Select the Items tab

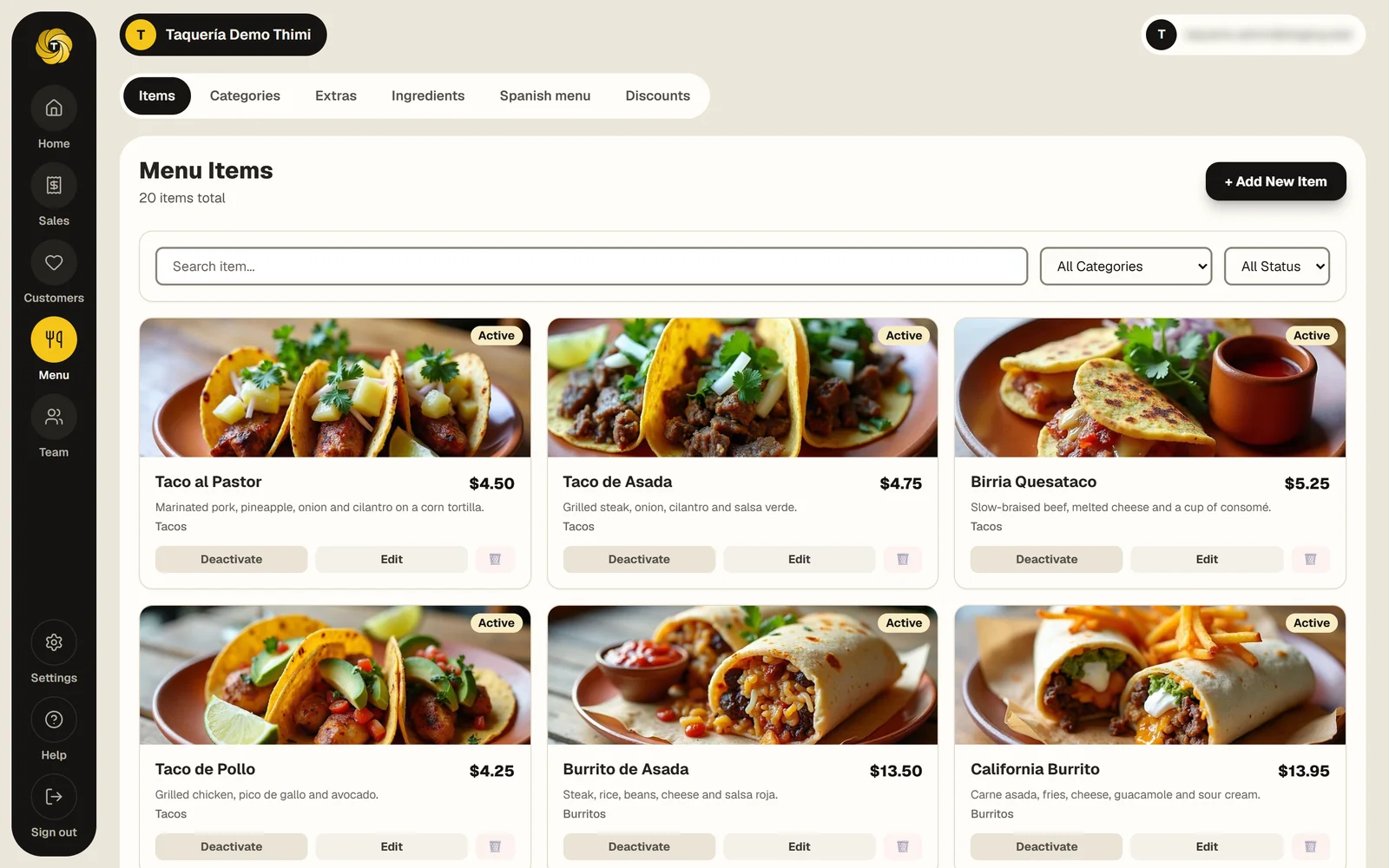[x=157, y=95]
